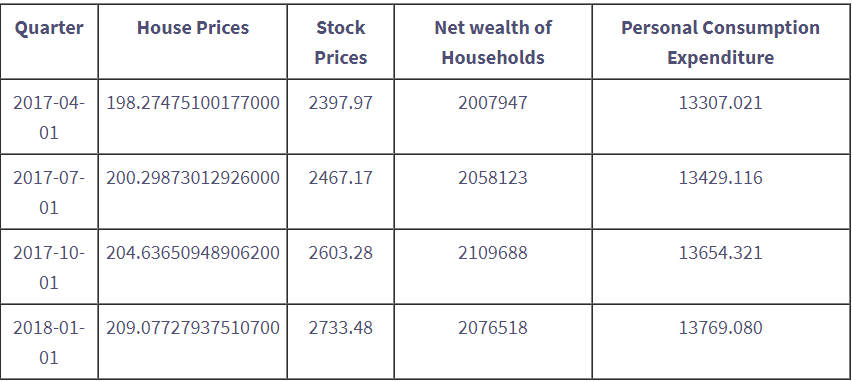Select stock price value 2397.97
Screen dimensions: 852x382
[341, 103]
